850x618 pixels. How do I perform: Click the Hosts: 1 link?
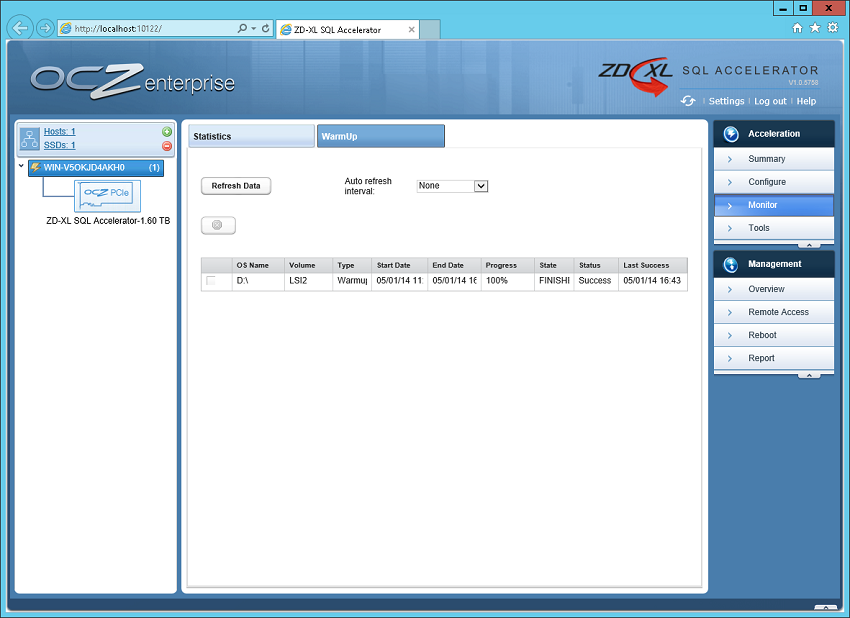point(60,132)
